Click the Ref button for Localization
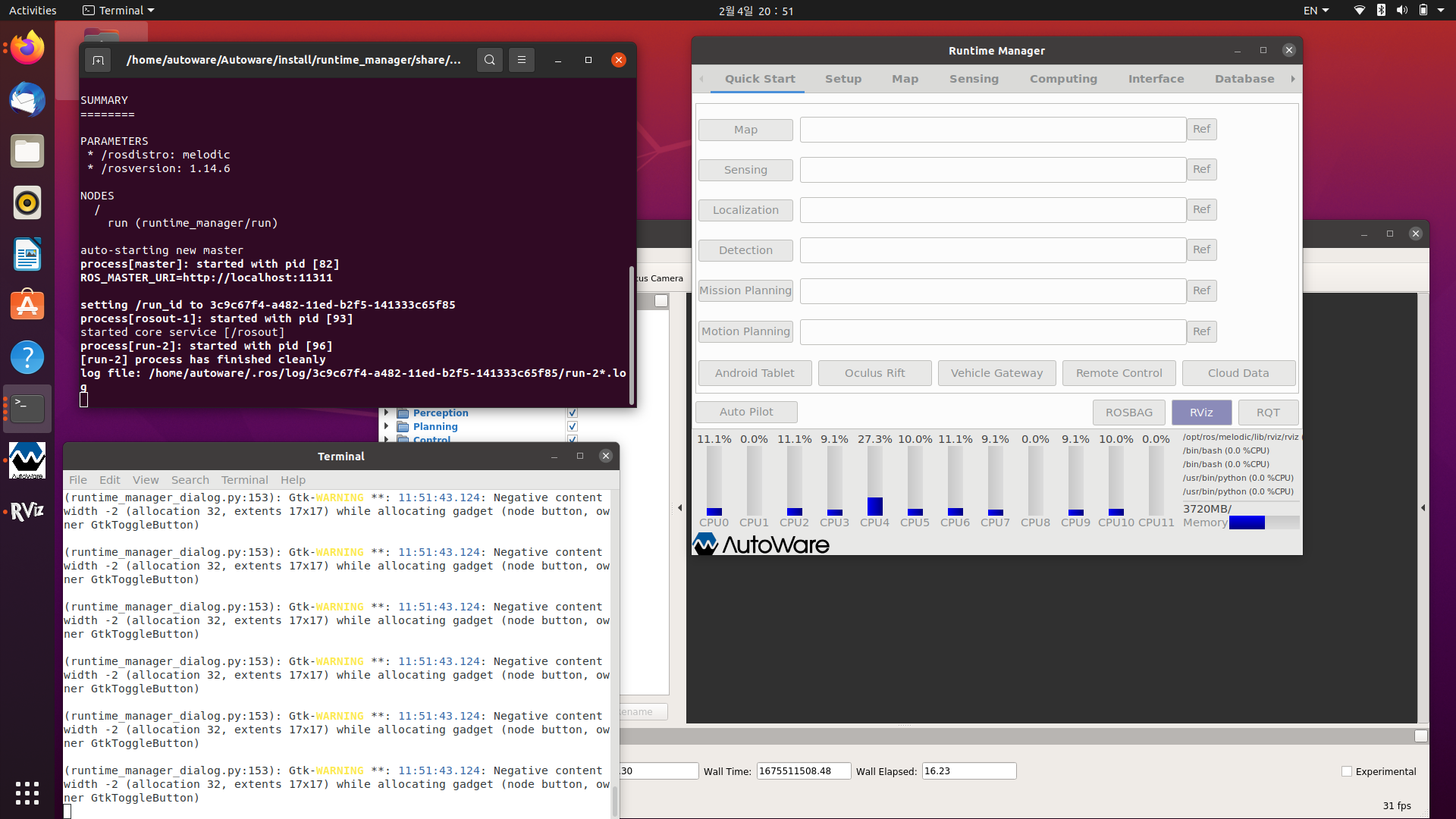 point(1201,209)
